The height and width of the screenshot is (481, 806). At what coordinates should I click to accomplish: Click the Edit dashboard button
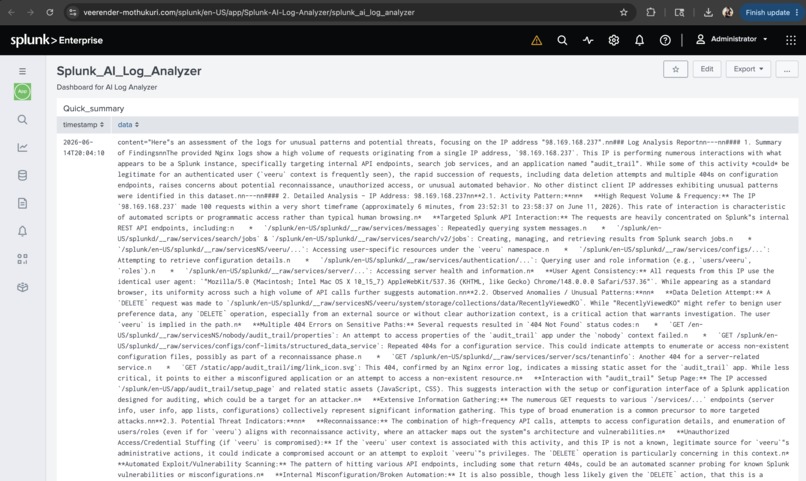[707, 69]
